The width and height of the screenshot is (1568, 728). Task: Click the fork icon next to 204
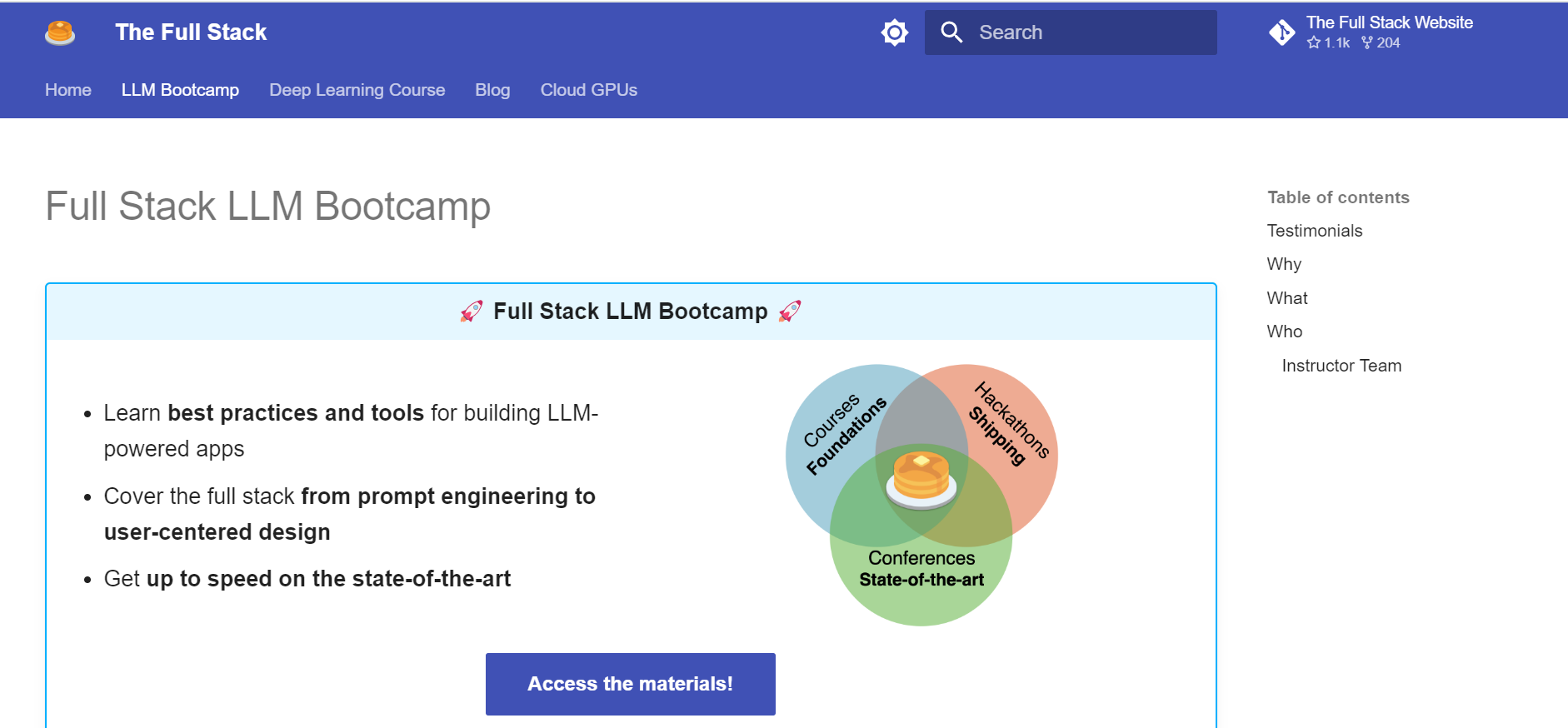(x=1367, y=42)
